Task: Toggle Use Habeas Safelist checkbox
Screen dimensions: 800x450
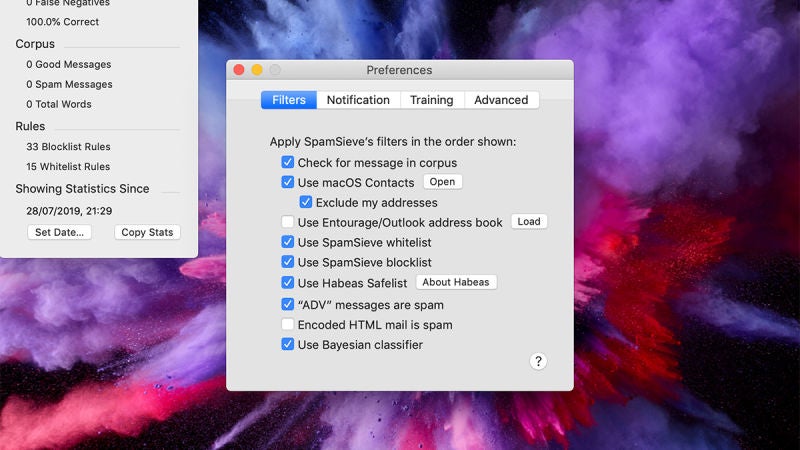Action: click(x=288, y=283)
